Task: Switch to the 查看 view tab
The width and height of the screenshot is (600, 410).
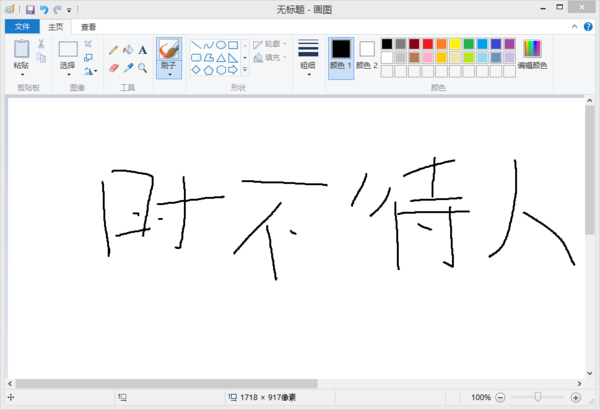Action: coord(89,27)
